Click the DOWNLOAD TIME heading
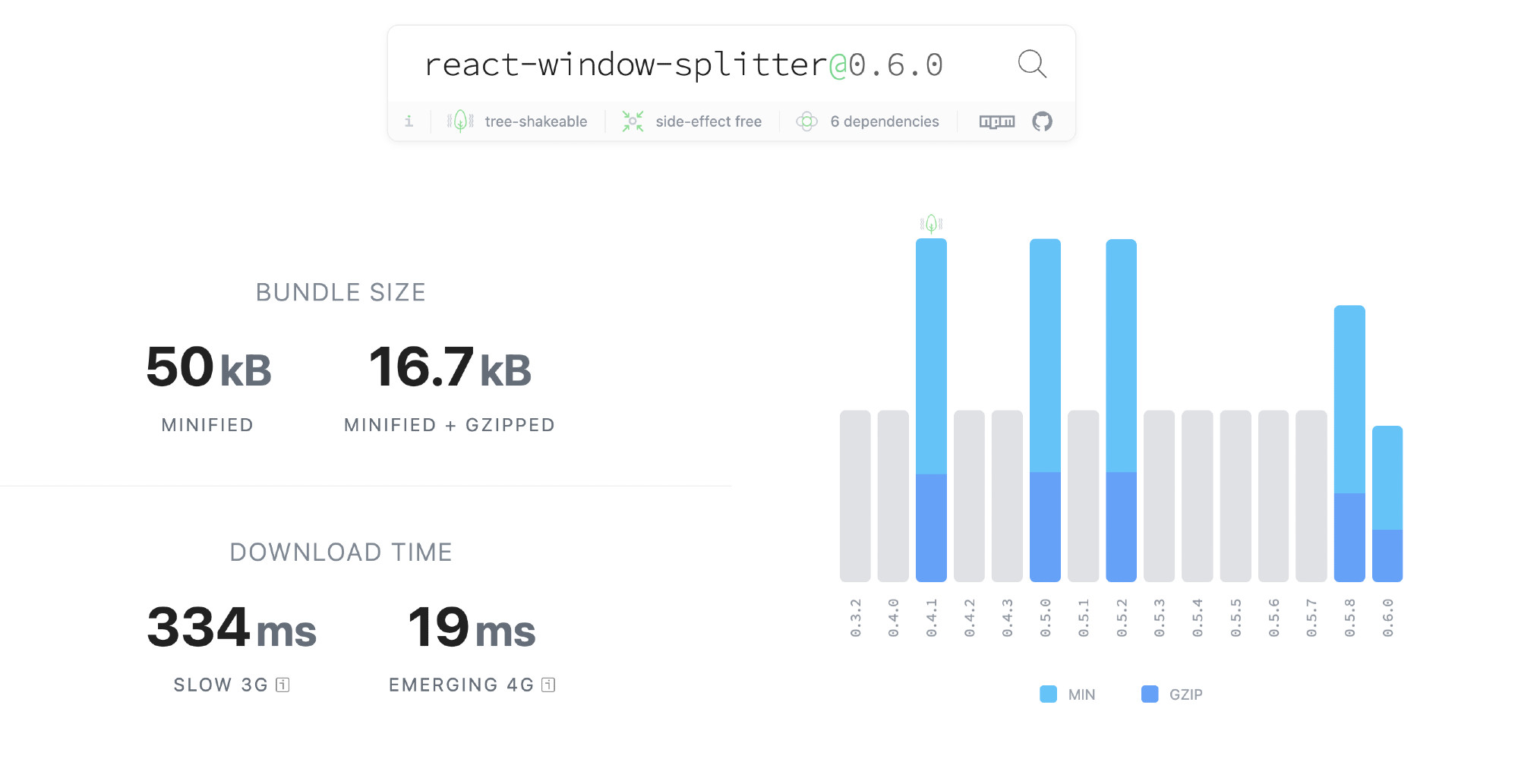 341,552
